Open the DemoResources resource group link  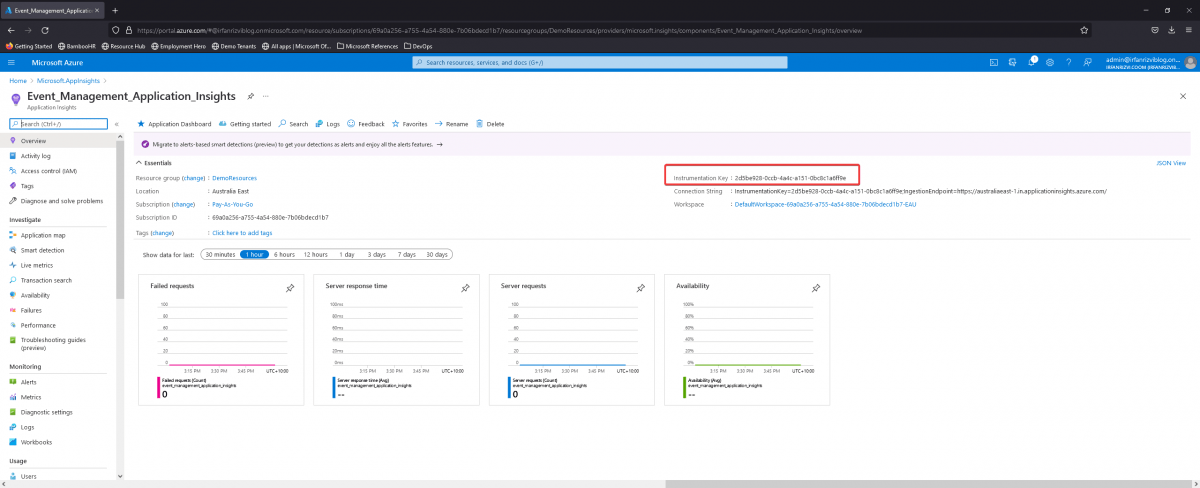click(x=234, y=178)
